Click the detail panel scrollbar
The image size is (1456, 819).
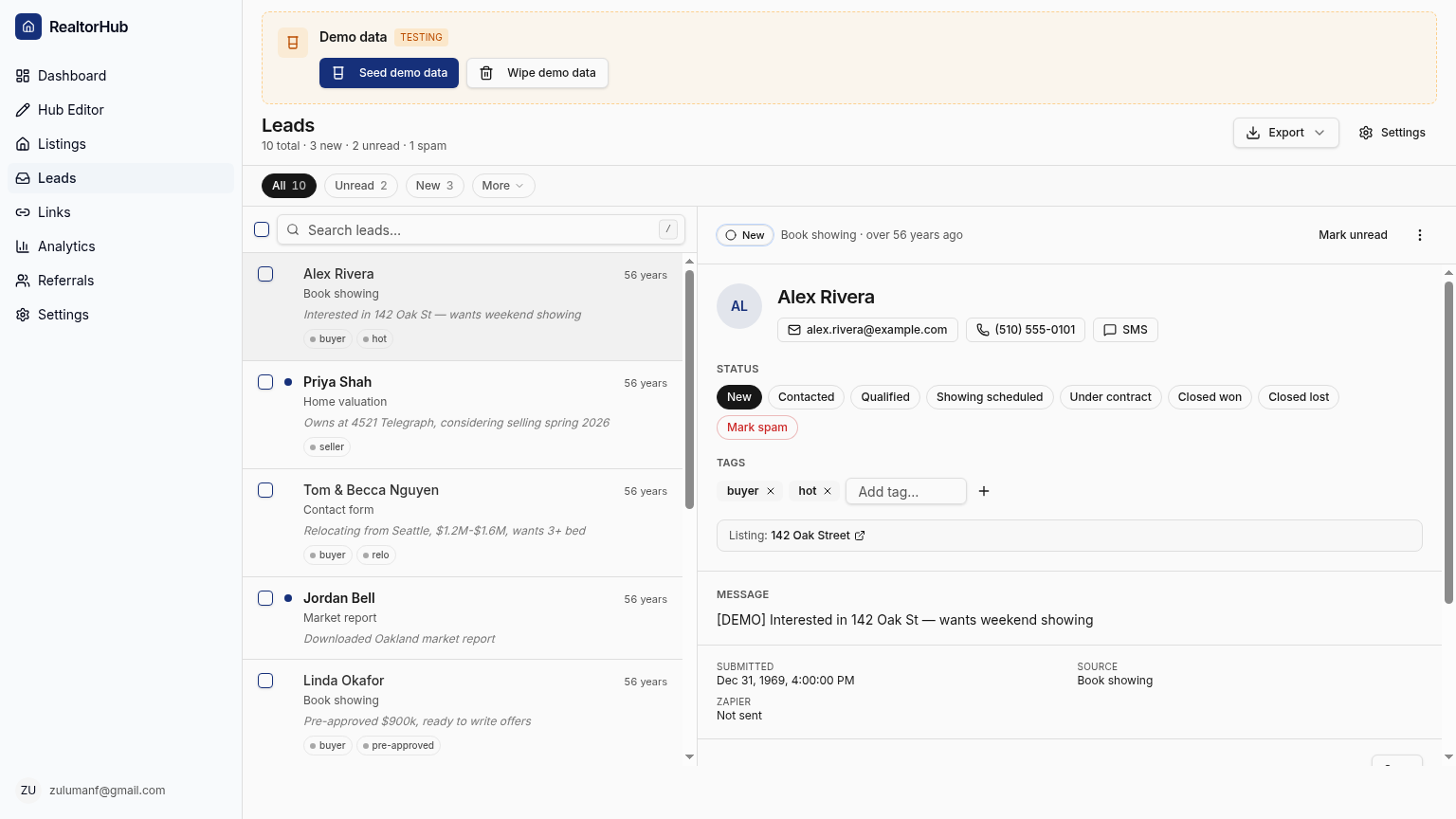click(1448, 442)
